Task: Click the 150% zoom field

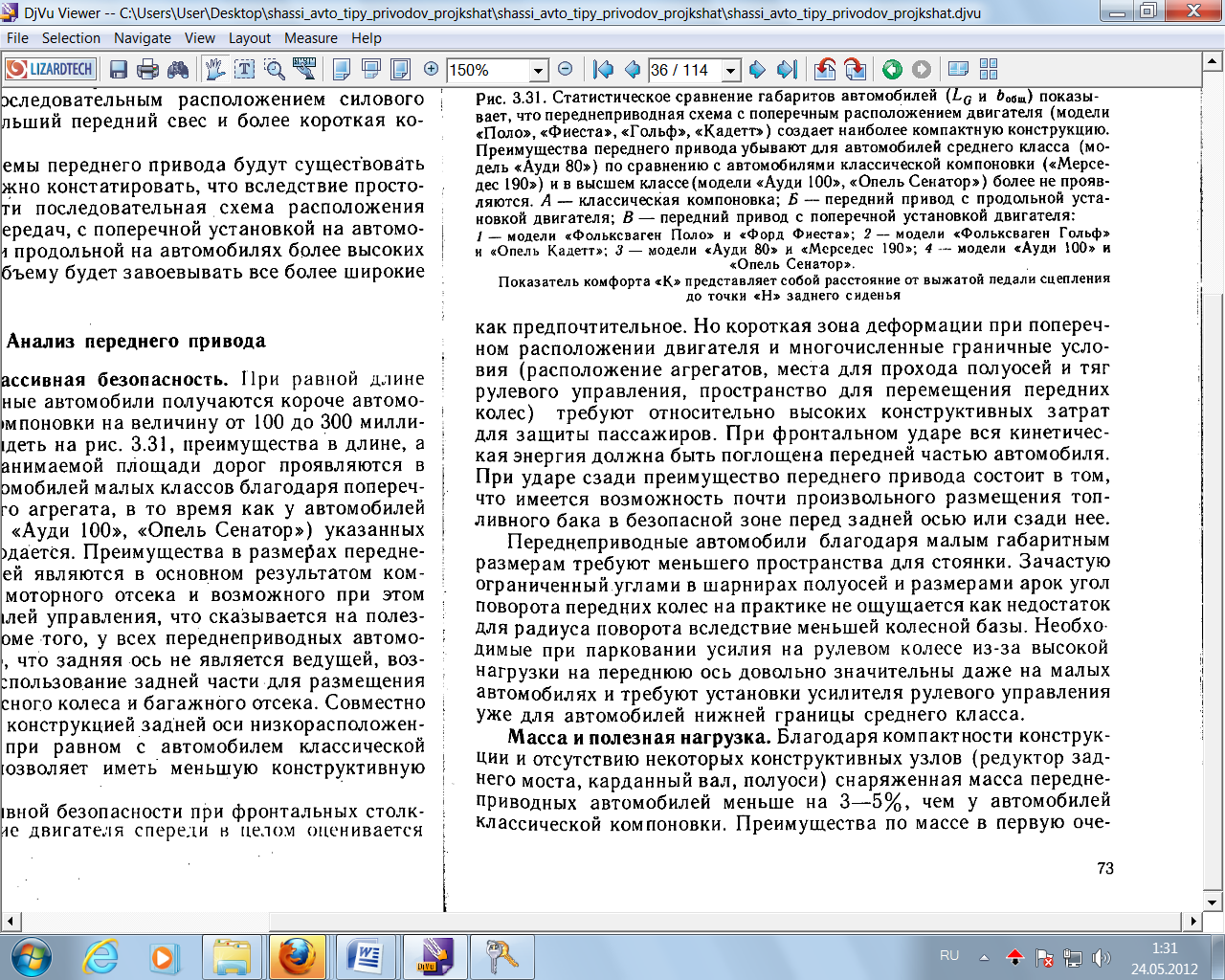Action: click(487, 70)
